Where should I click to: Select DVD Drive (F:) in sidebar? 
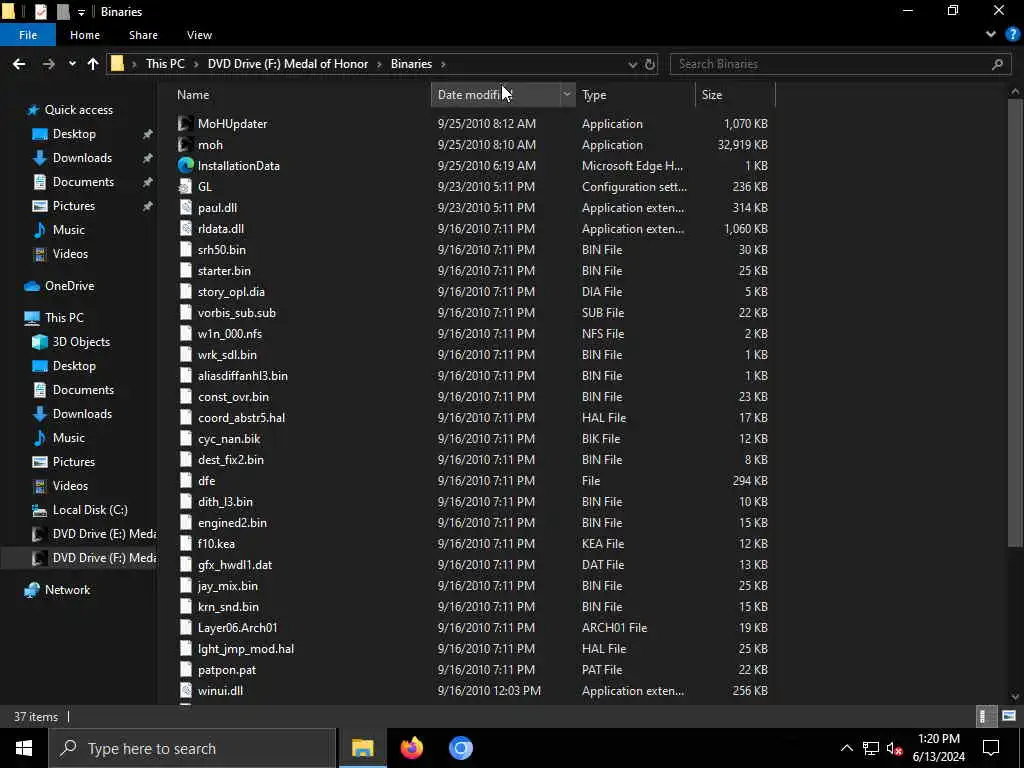pyautogui.click(x=95, y=558)
